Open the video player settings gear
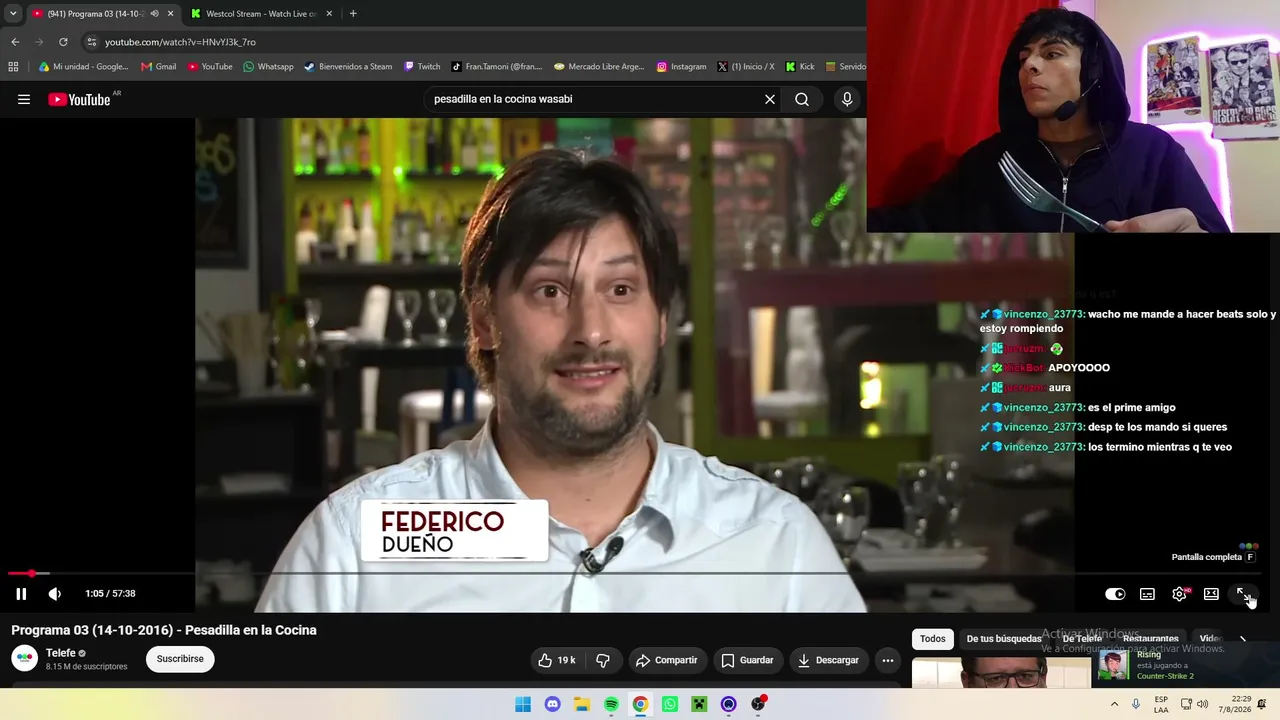1280x720 pixels. click(1180, 594)
